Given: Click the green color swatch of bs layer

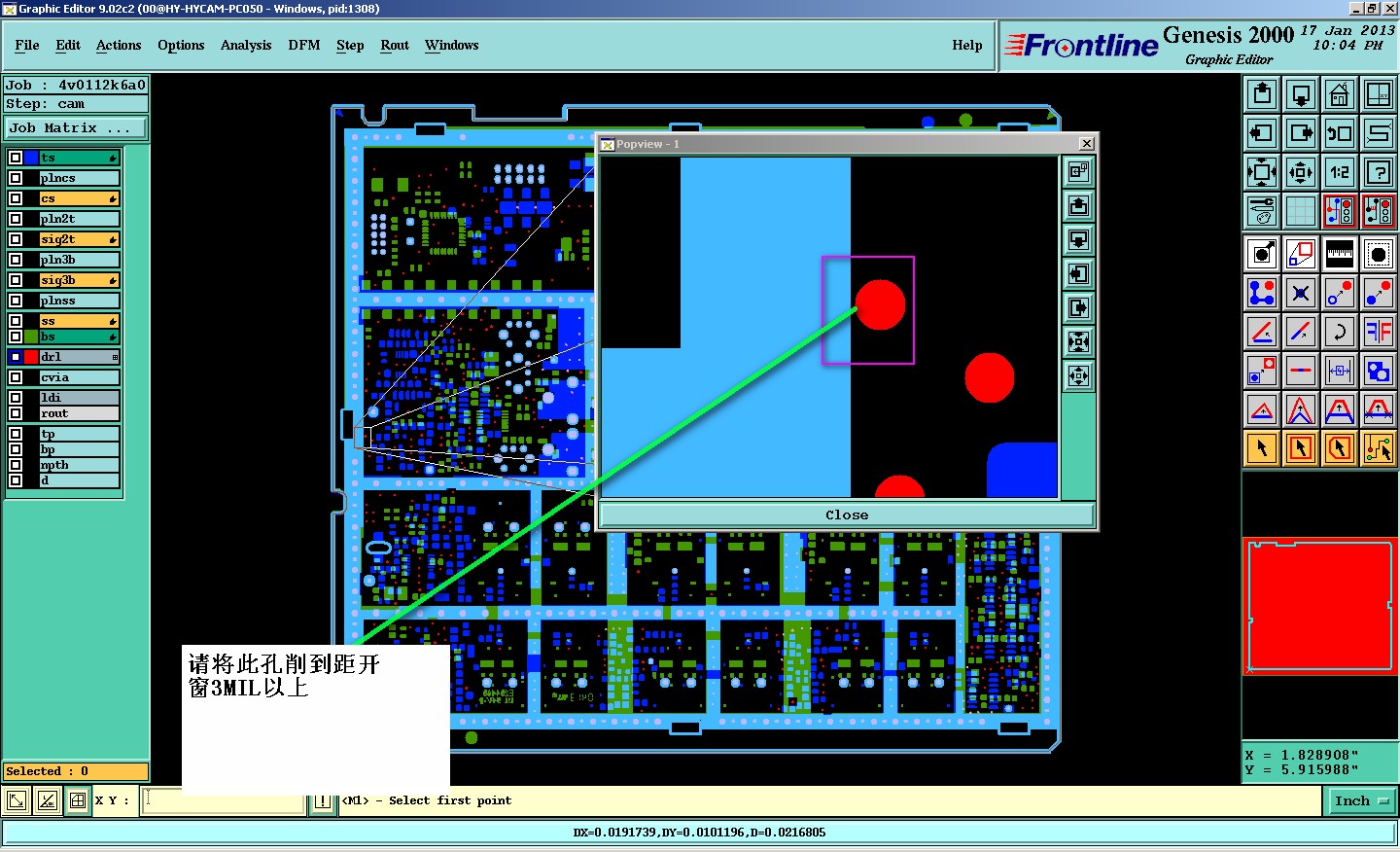Looking at the screenshot, I should 31,337.
